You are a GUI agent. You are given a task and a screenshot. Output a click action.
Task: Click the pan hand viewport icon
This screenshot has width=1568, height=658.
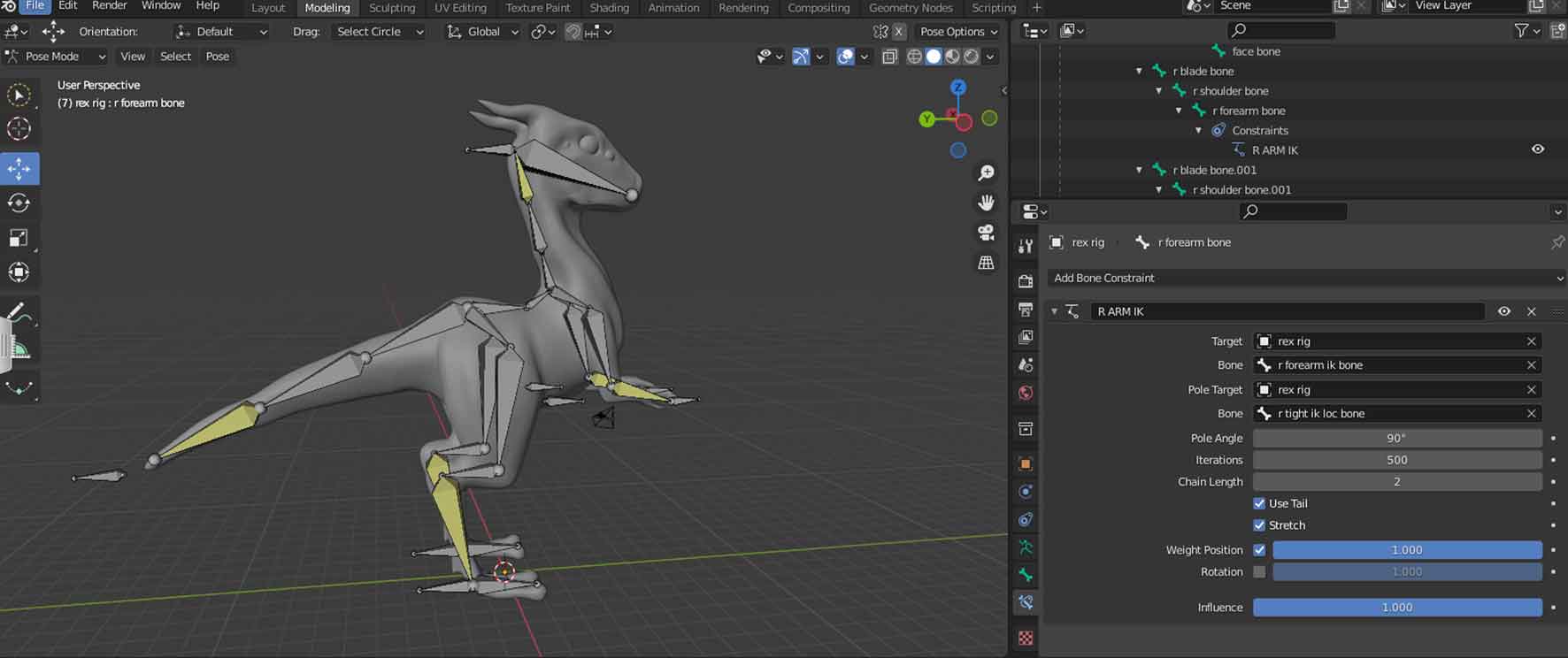[x=986, y=203]
